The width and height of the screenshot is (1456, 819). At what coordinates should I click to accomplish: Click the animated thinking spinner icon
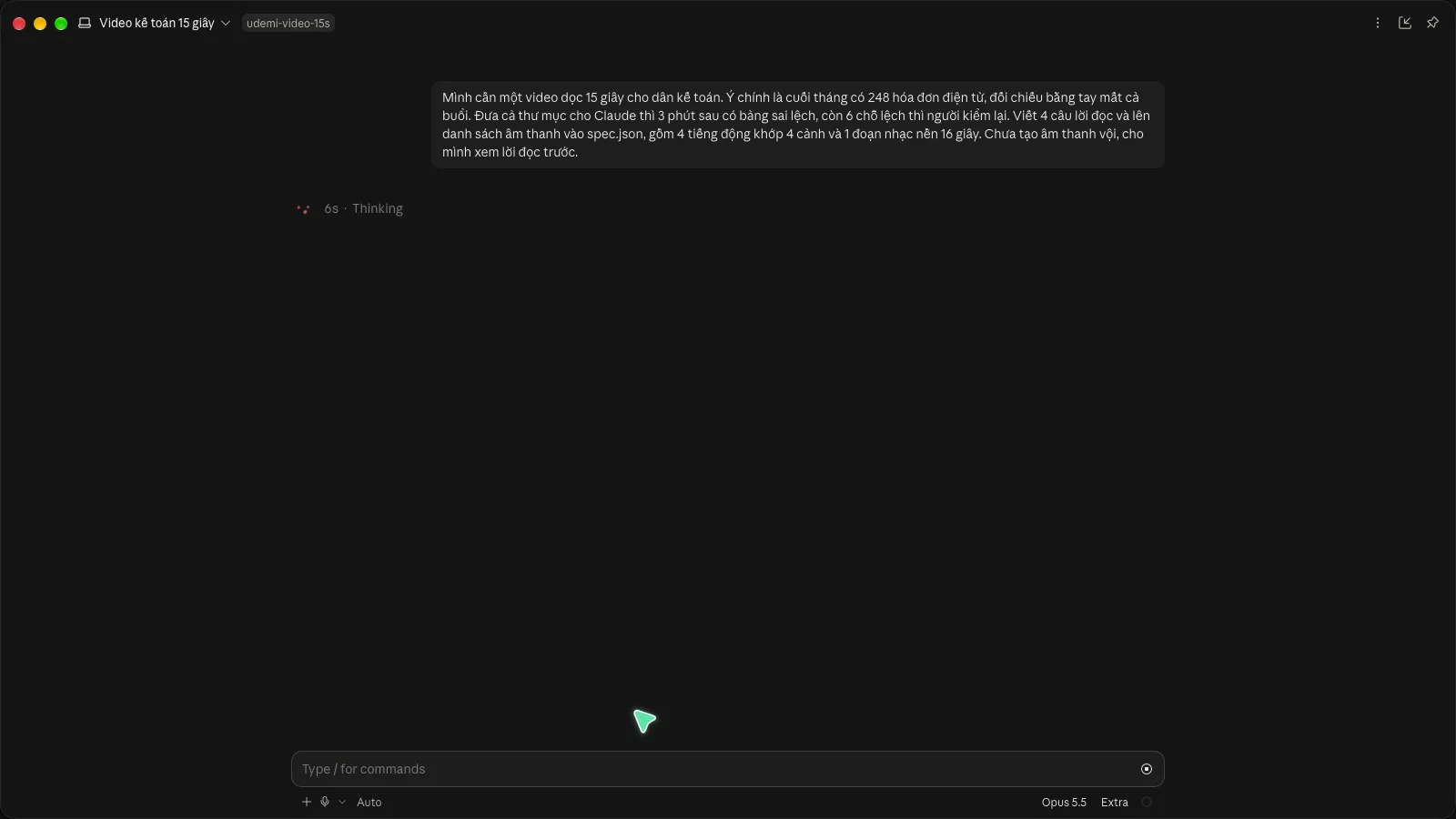(x=304, y=209)
